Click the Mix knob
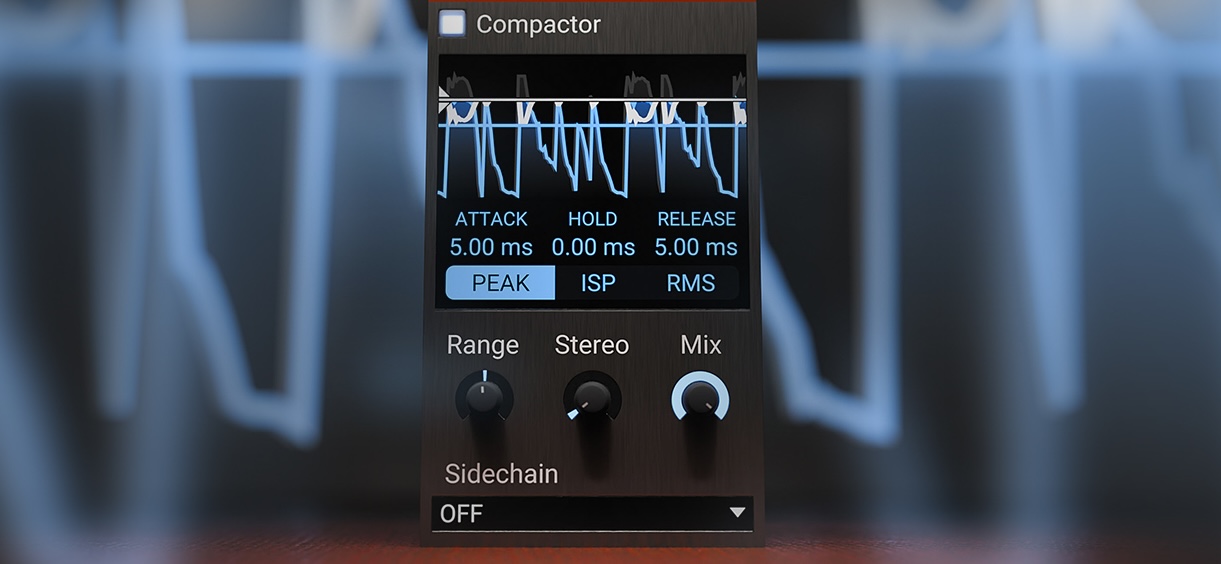 pyautogui.click(x=700, y=398)
